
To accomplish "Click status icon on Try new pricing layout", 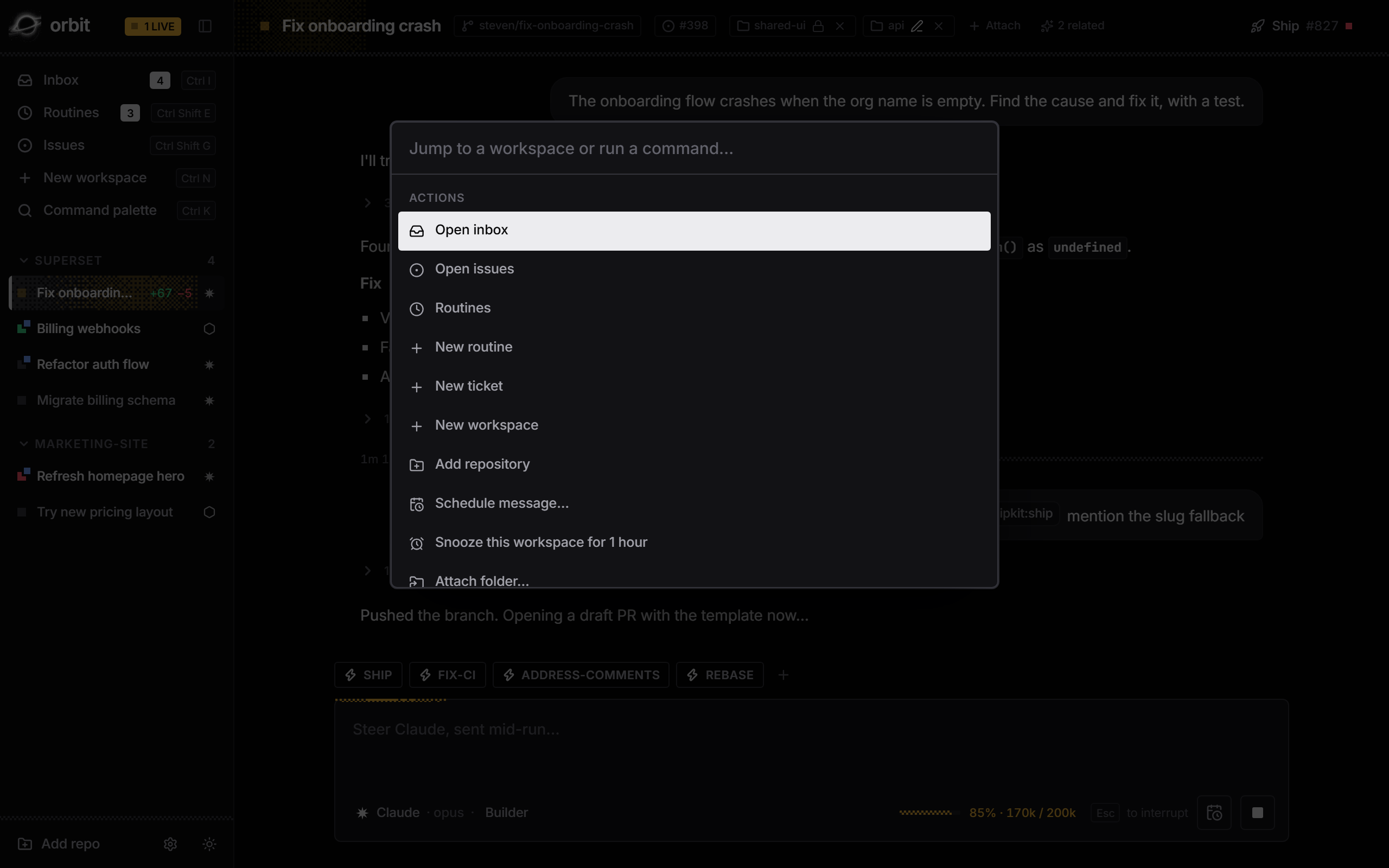I will tap(209, 512).
